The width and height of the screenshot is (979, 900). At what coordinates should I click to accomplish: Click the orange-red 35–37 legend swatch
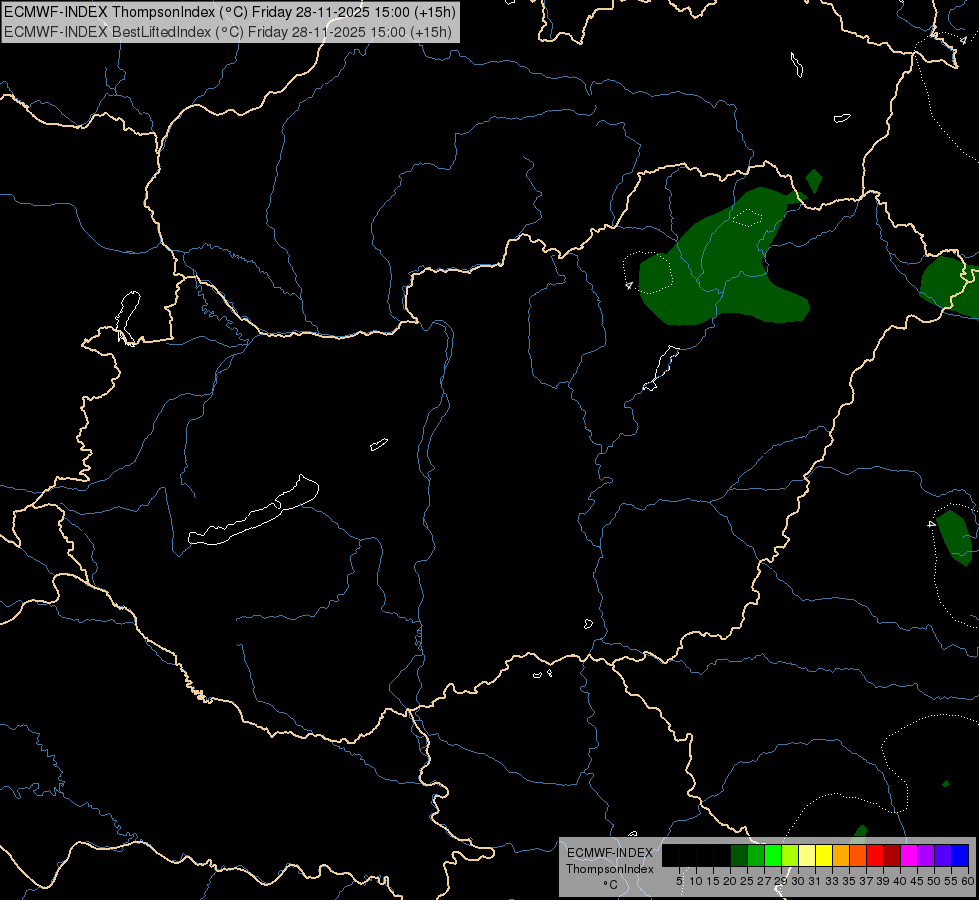pos(858,855)
